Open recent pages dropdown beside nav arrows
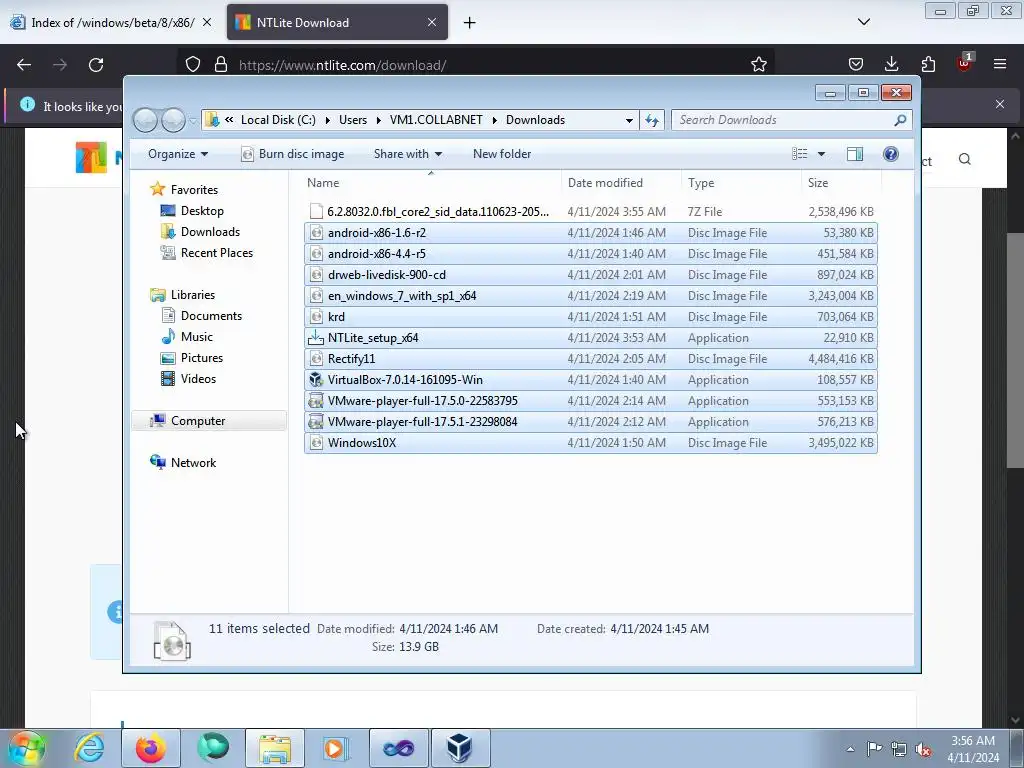Viewport: 1024px width, 768px height. 193,121
